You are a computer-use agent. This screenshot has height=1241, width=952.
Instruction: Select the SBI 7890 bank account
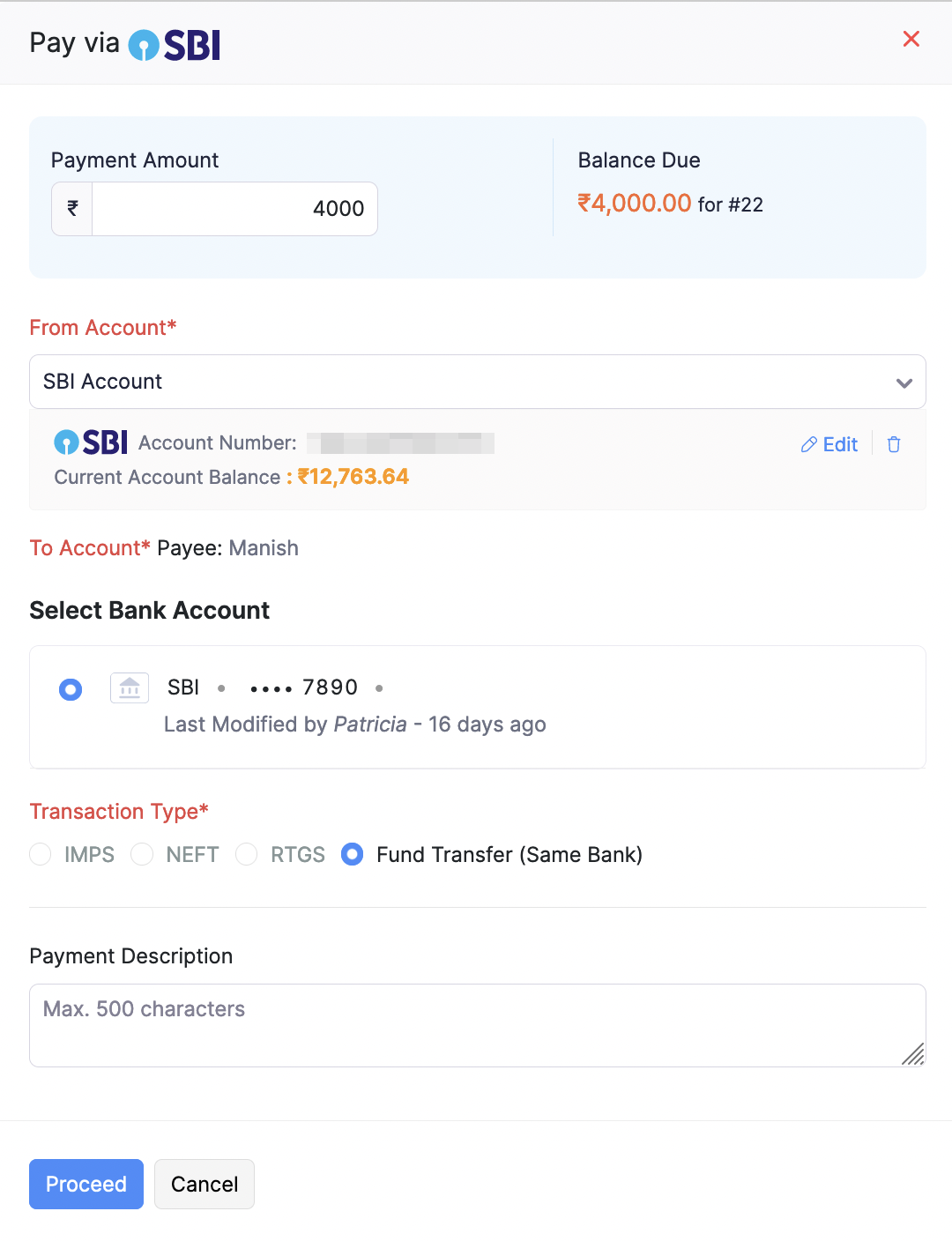pos(71,689)
